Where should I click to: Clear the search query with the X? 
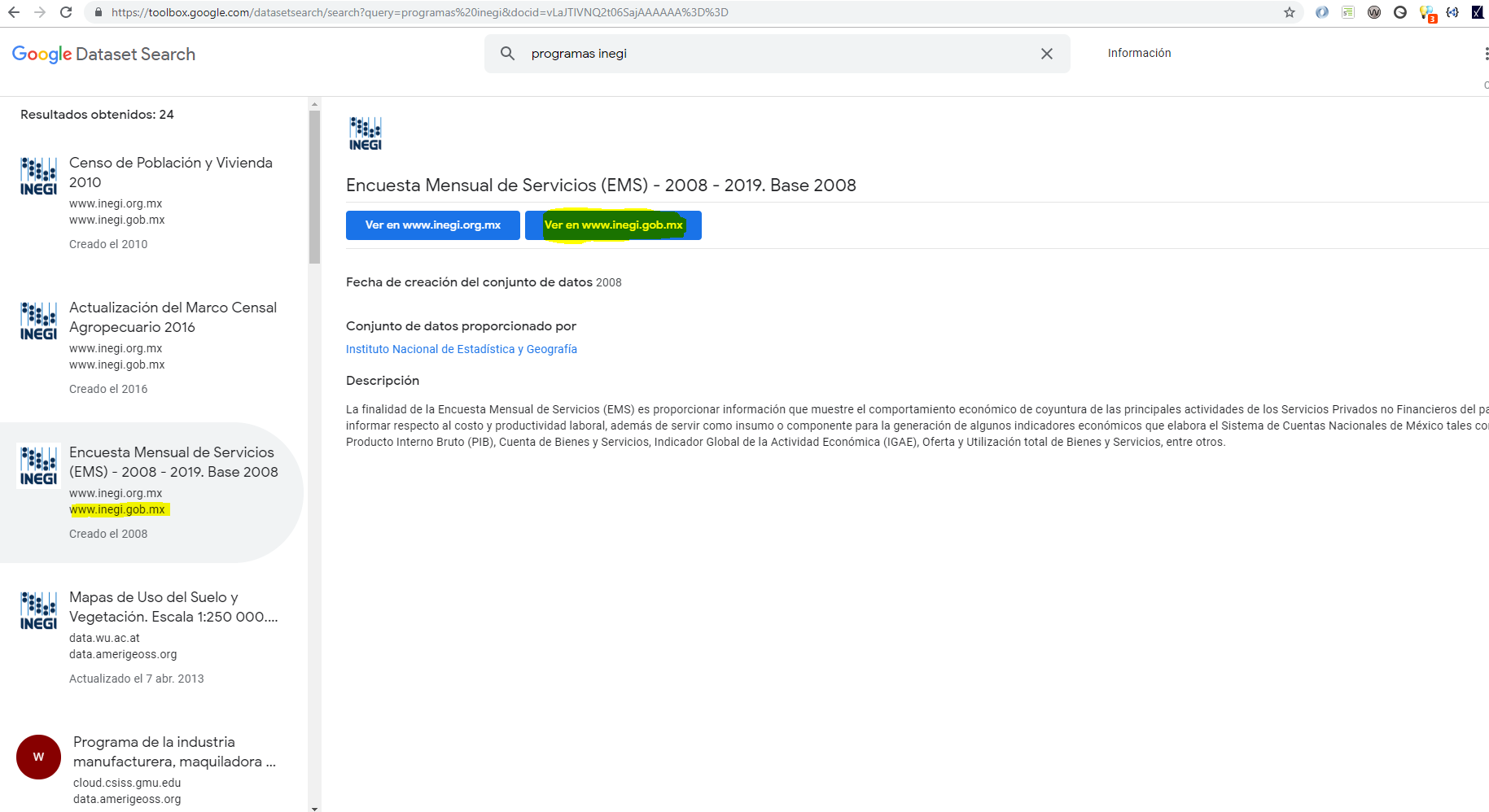[x=1047, y=54]
